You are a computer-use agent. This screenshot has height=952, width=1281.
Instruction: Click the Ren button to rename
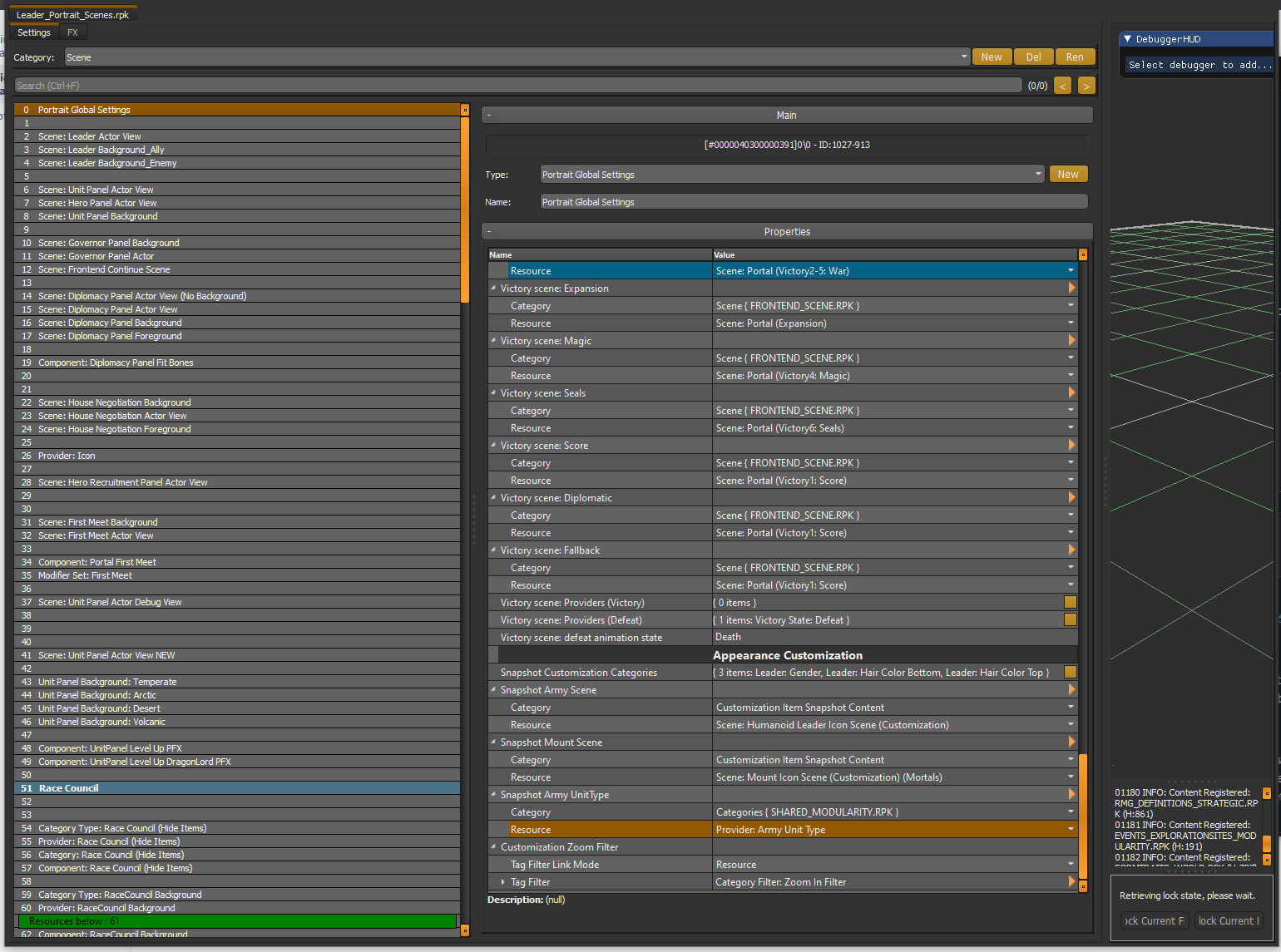click(1075, 57)
